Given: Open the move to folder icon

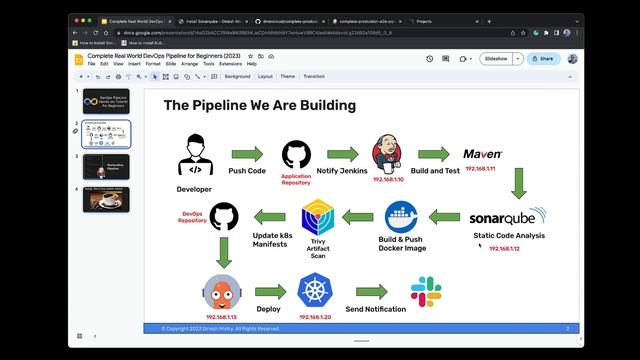Looking at the screenshot, I should click(260, 56).
